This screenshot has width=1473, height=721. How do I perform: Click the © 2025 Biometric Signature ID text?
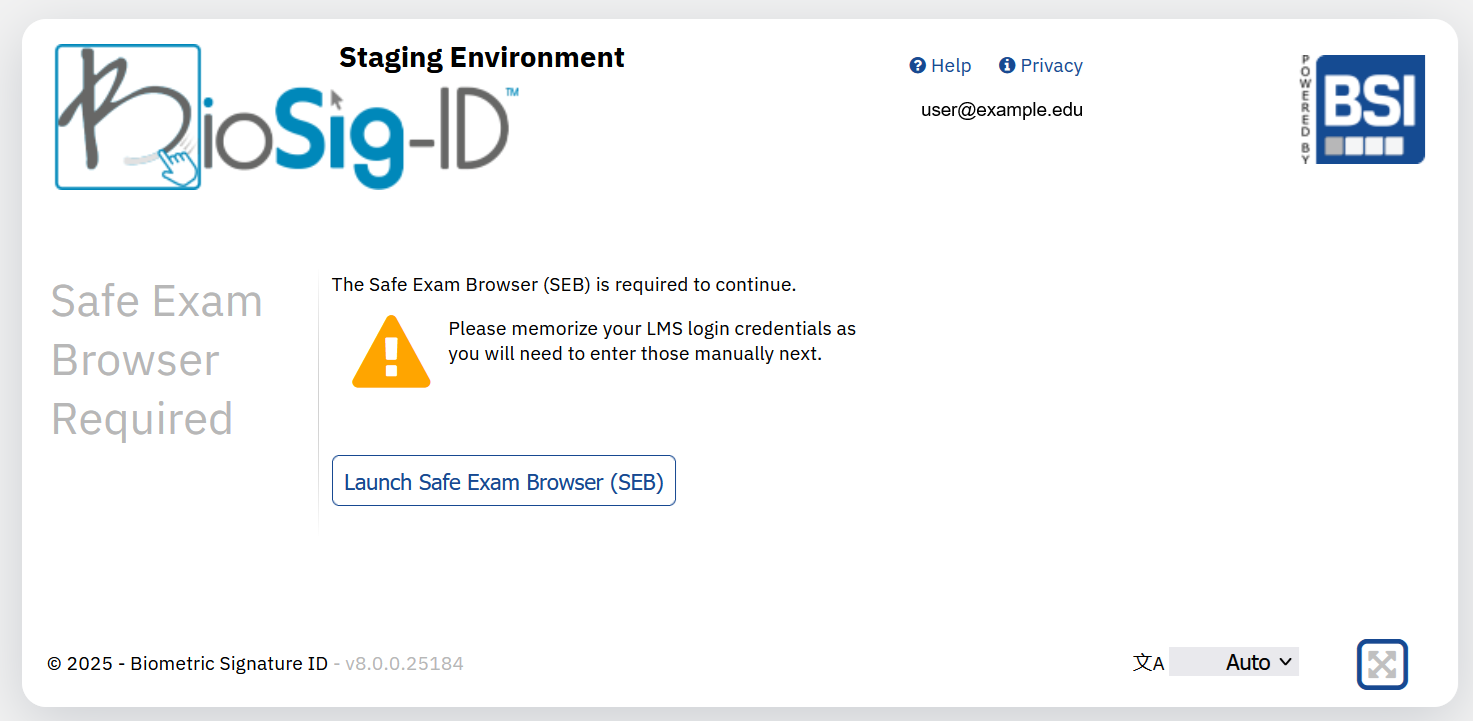tap(187, 663)
